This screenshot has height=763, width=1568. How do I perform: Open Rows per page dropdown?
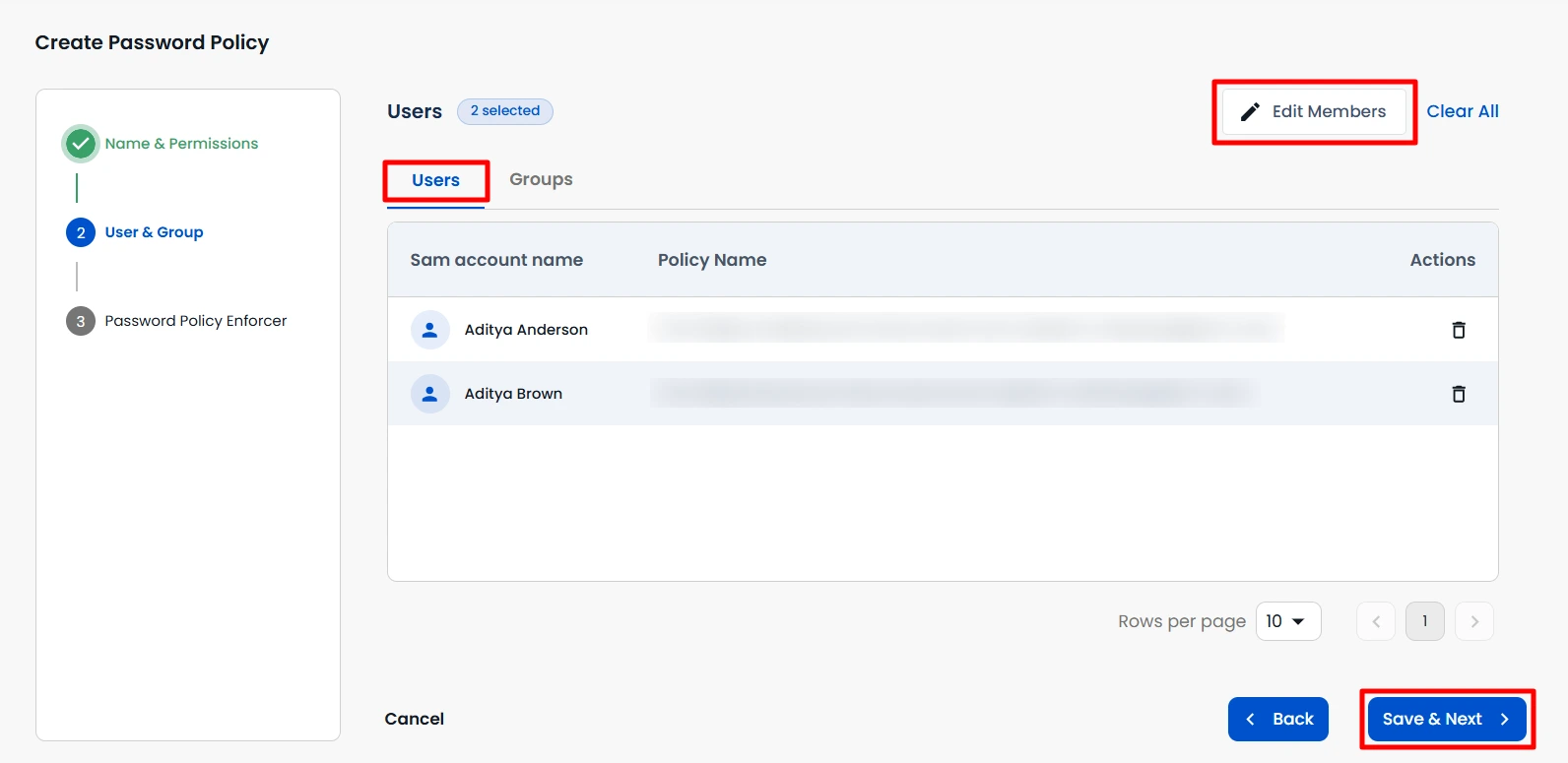pos(1288,621)
